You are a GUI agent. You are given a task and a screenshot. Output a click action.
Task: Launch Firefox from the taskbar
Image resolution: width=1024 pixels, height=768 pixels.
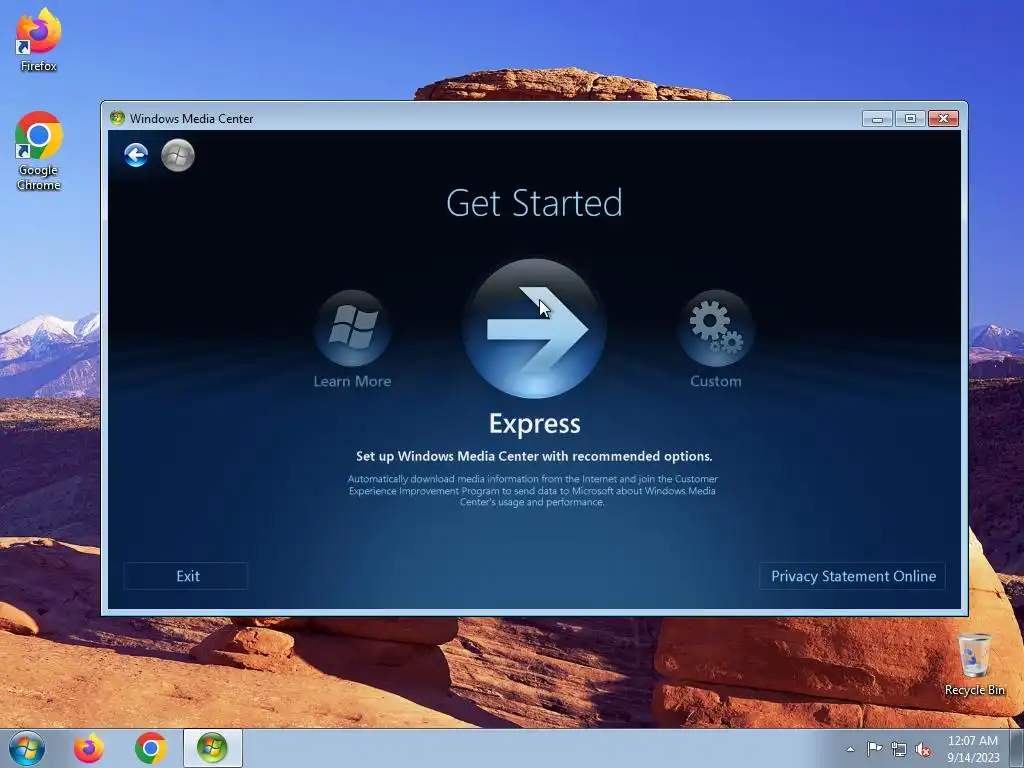pos(89,748)
